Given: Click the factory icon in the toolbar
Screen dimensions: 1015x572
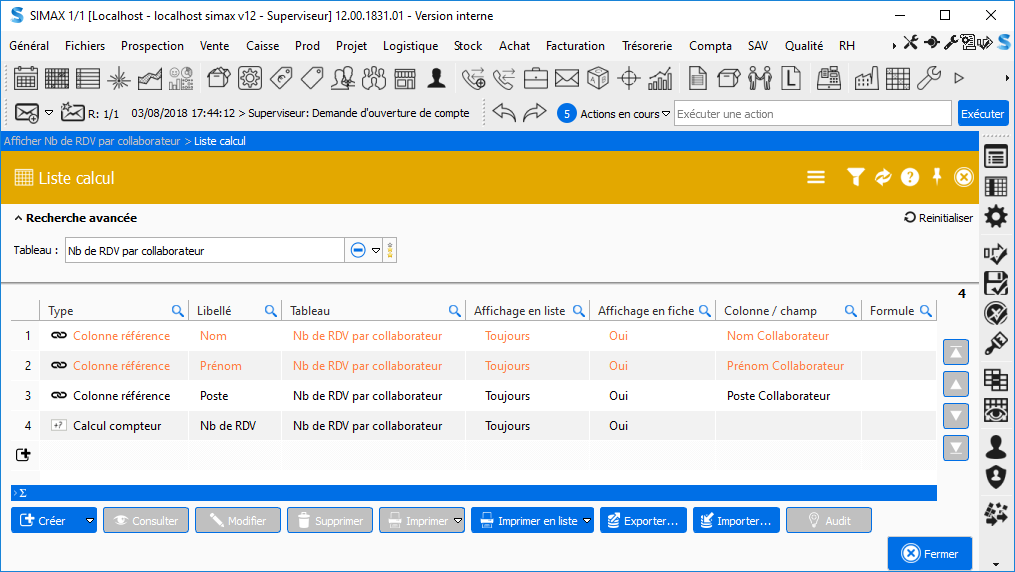Looking at the screenshot, I should 865,78.
